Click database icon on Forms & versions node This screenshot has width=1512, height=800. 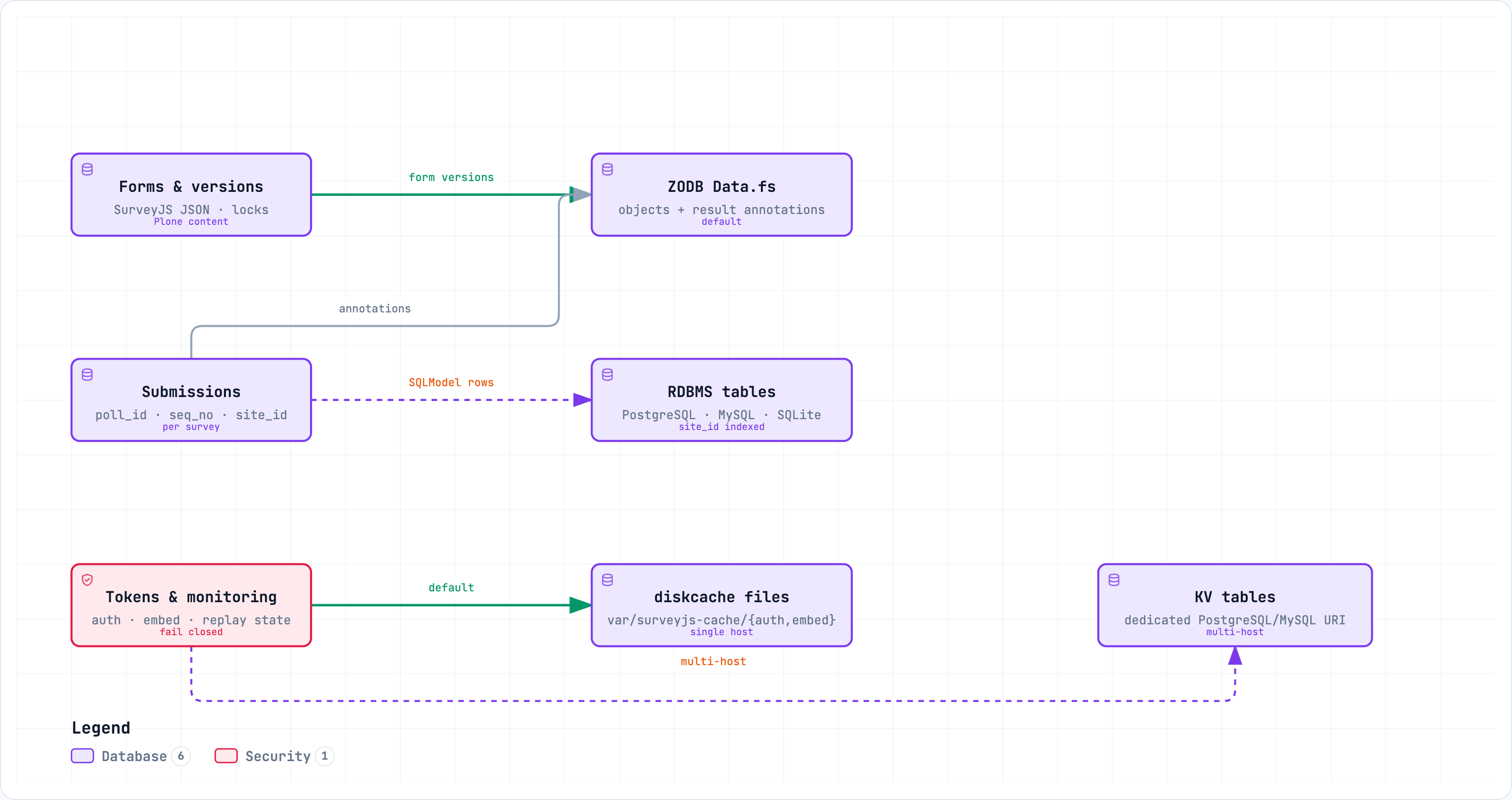(x=88, y=170)
